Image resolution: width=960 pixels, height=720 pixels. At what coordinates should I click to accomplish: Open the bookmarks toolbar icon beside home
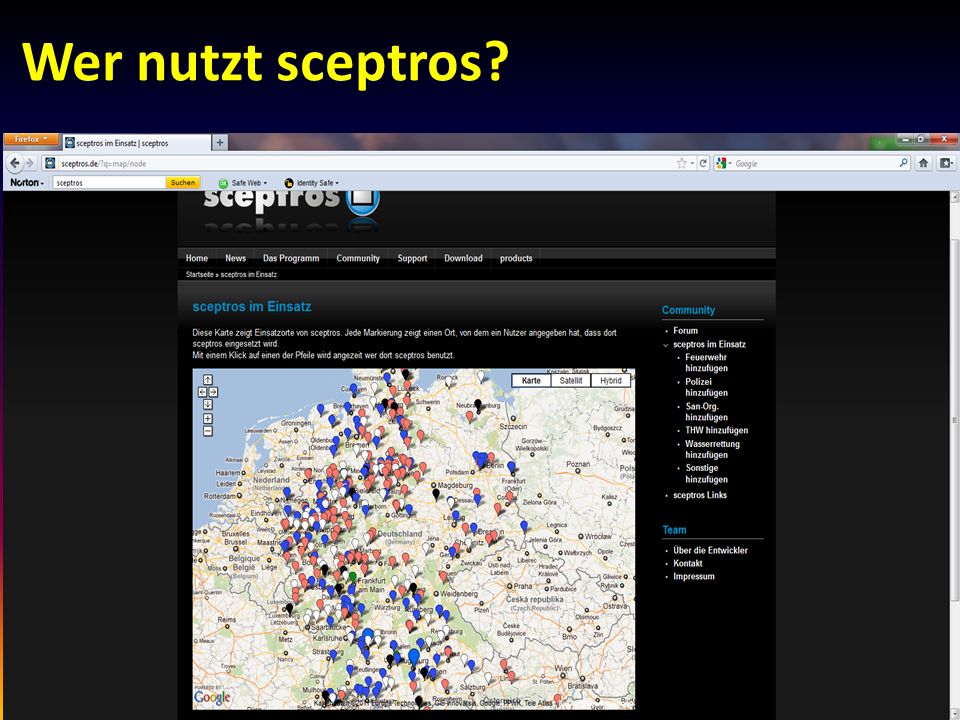pyautogui.click(x=946, y=163)
